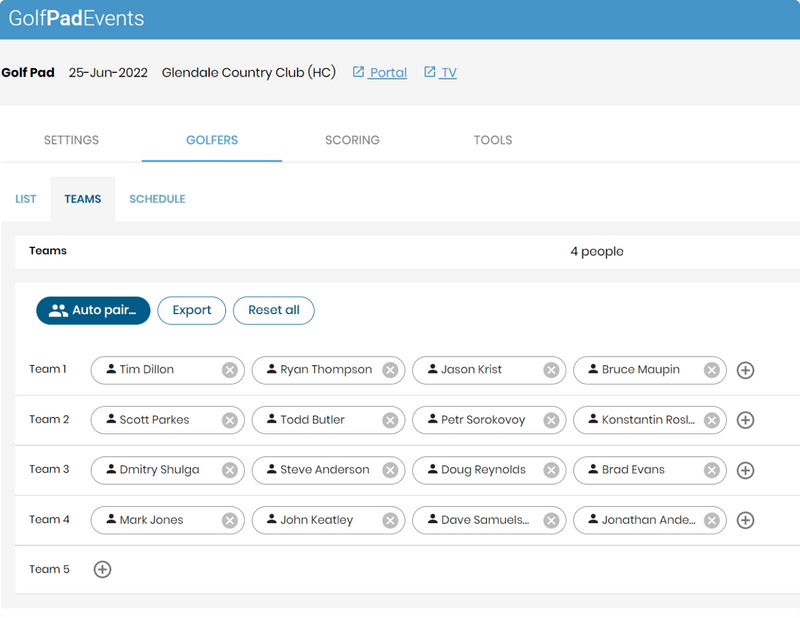Switch to the Scoring tab

pyautogui.click(x=352, y=140)
